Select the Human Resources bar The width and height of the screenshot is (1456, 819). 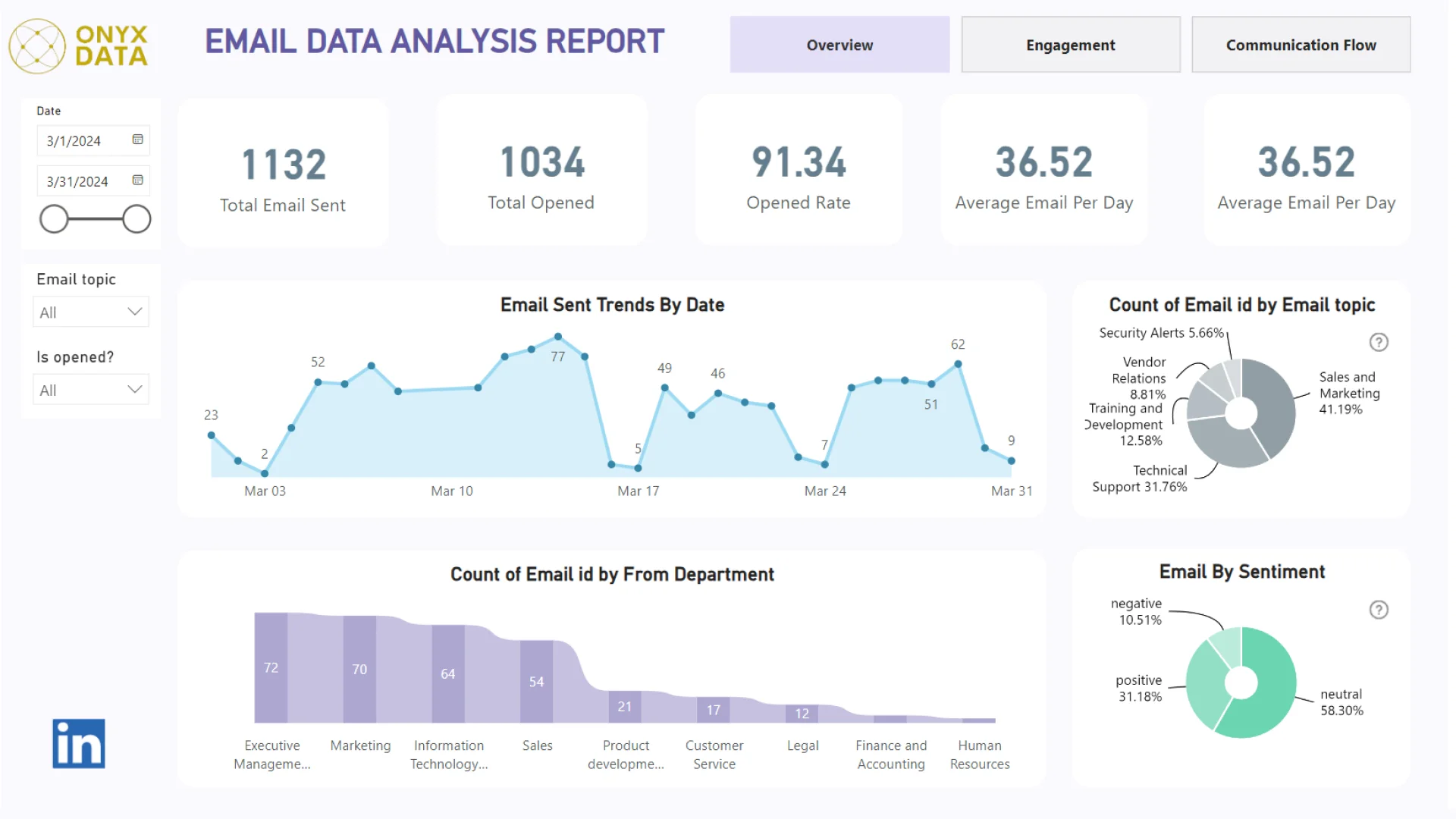click(979, 720)
